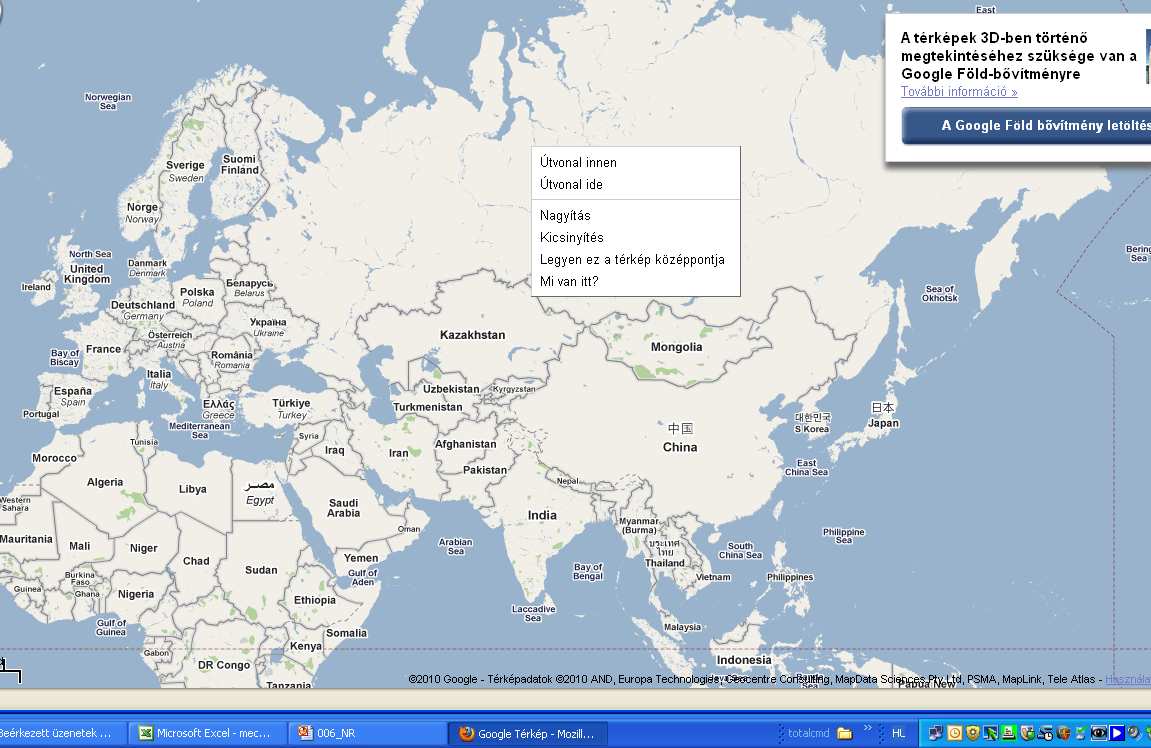Click 'A Google Föld bővítmény letöltése' button
The image size is (1151, 748).
(x=1026, y=126)
